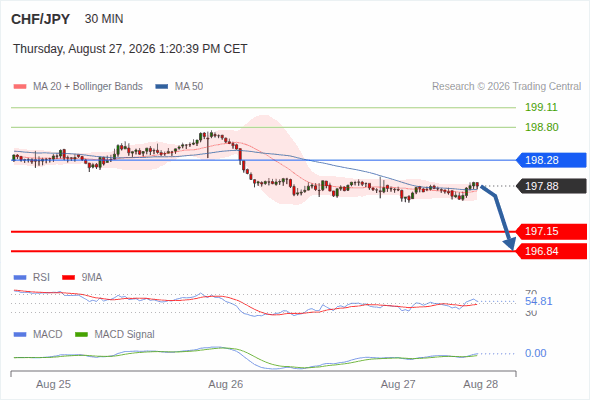Click the MA 50 legend label
Screen dimensions: 590x400
(x=189, y=87)
